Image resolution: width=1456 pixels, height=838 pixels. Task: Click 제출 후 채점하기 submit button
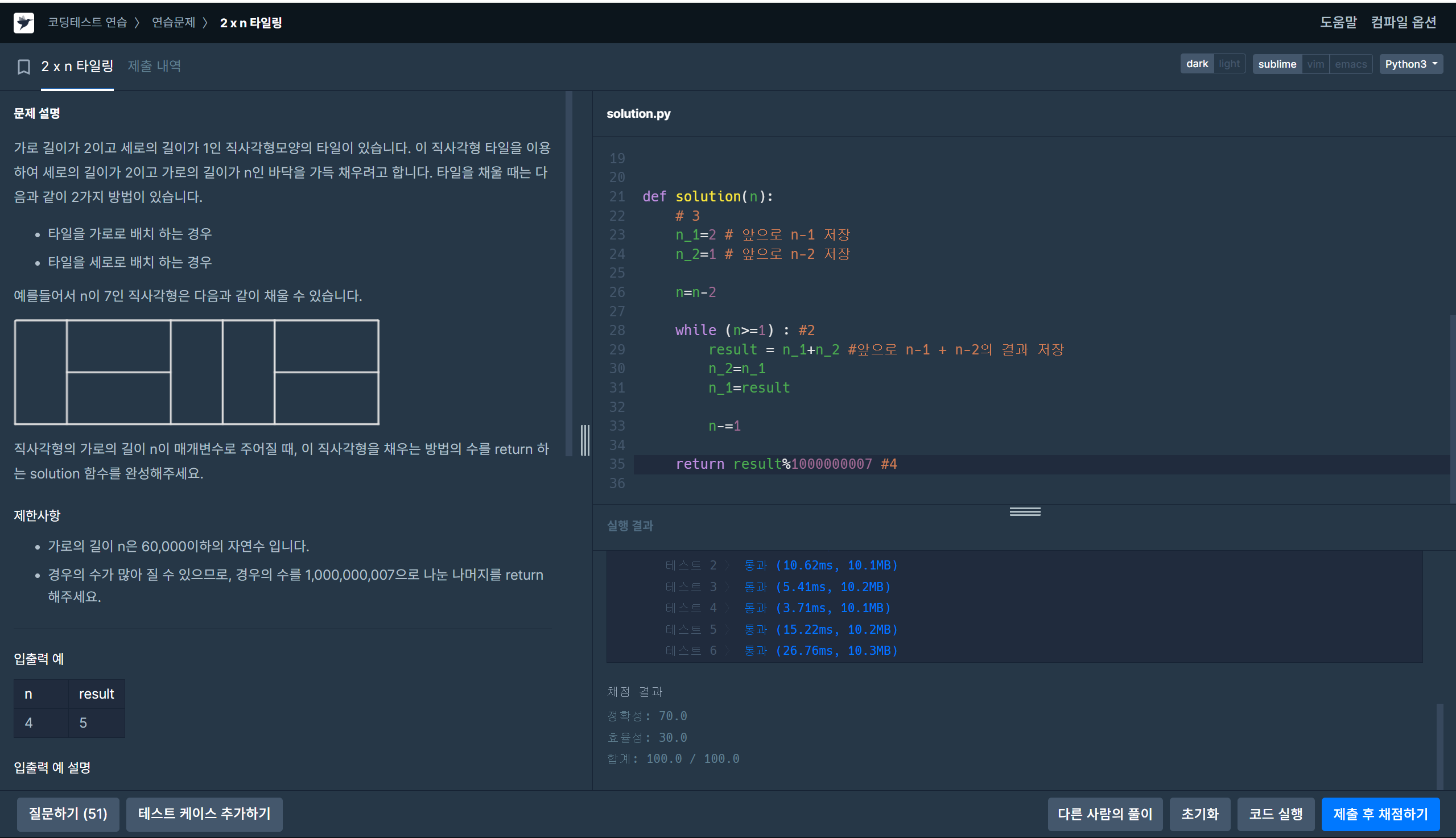(x=1380, y=814)
